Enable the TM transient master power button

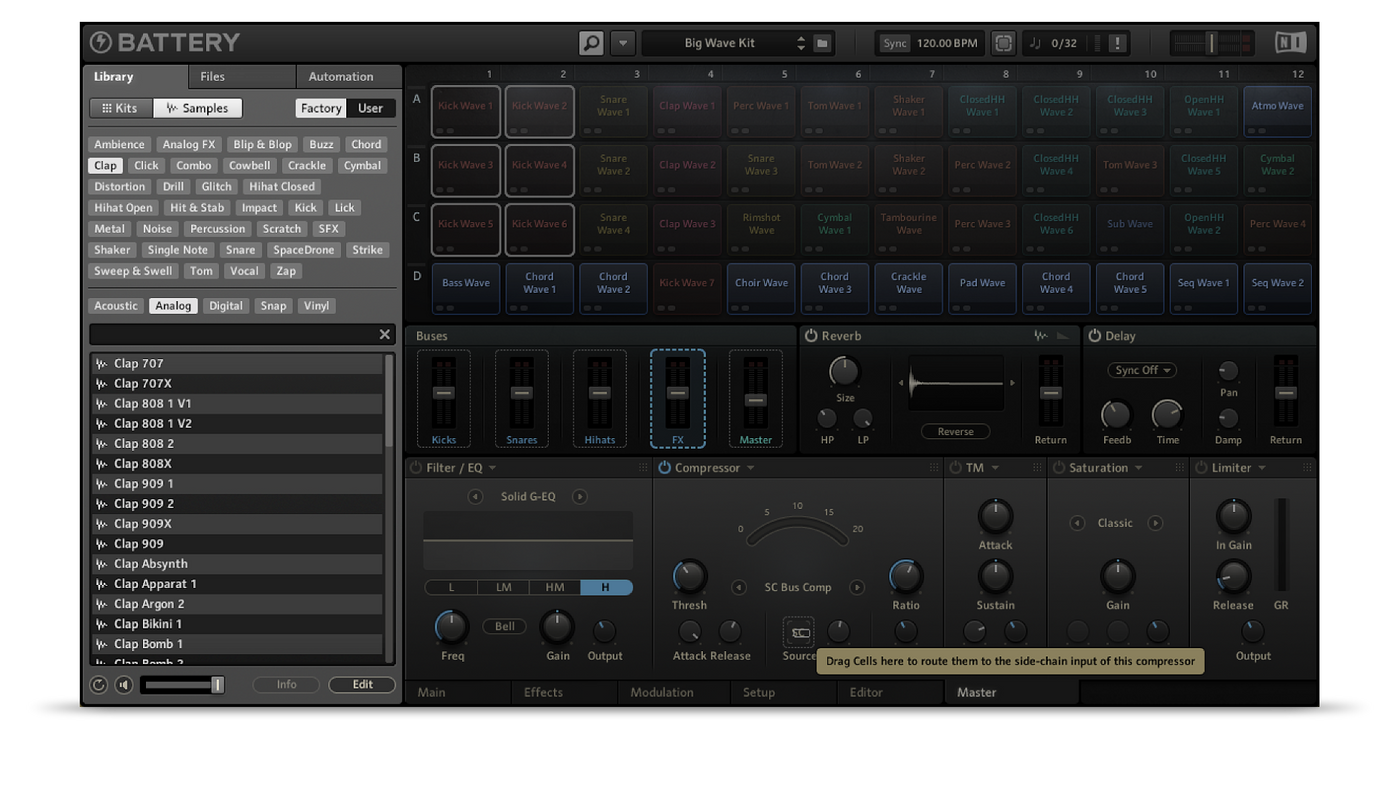click(x=955, y=468)
